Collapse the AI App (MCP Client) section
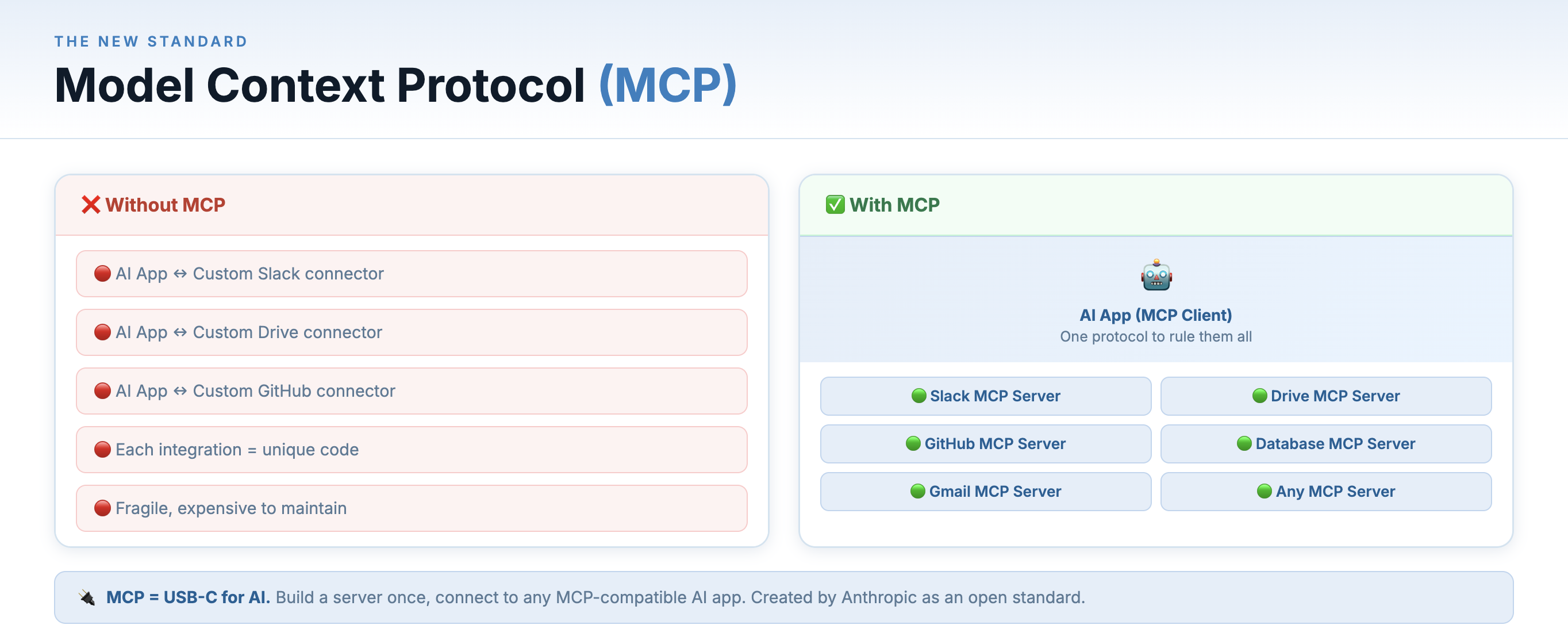The height and width of the screenshot is (644, 1568). (1156, 315)
